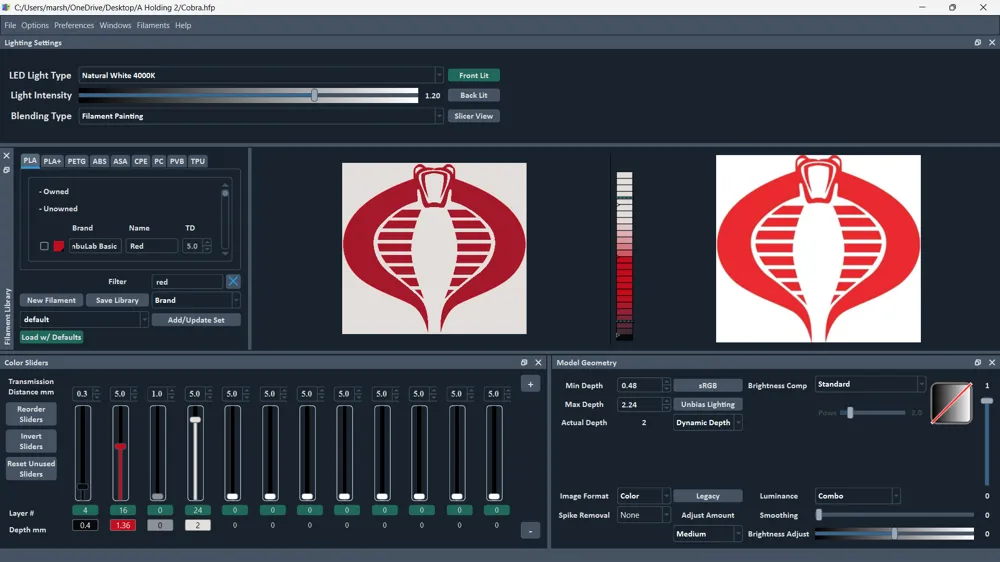Open the default filament set dropdown
This screenshot has height=562, width=1000.
(x=84, y=320)
